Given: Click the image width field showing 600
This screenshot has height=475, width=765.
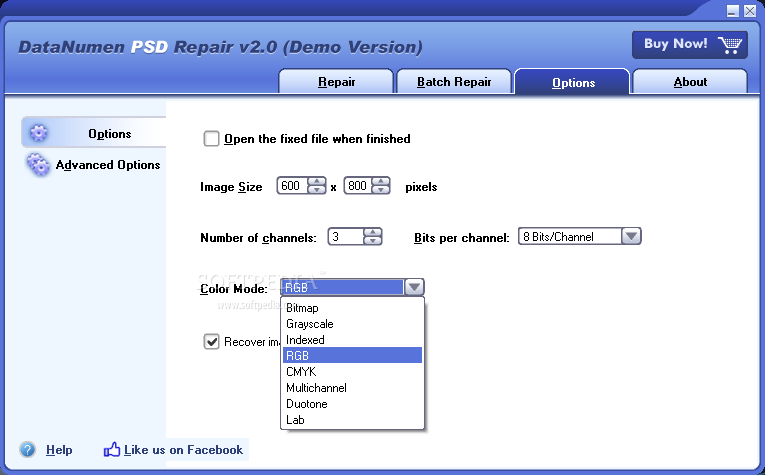Looking at the screenshot, I should [x=293, y=186].
